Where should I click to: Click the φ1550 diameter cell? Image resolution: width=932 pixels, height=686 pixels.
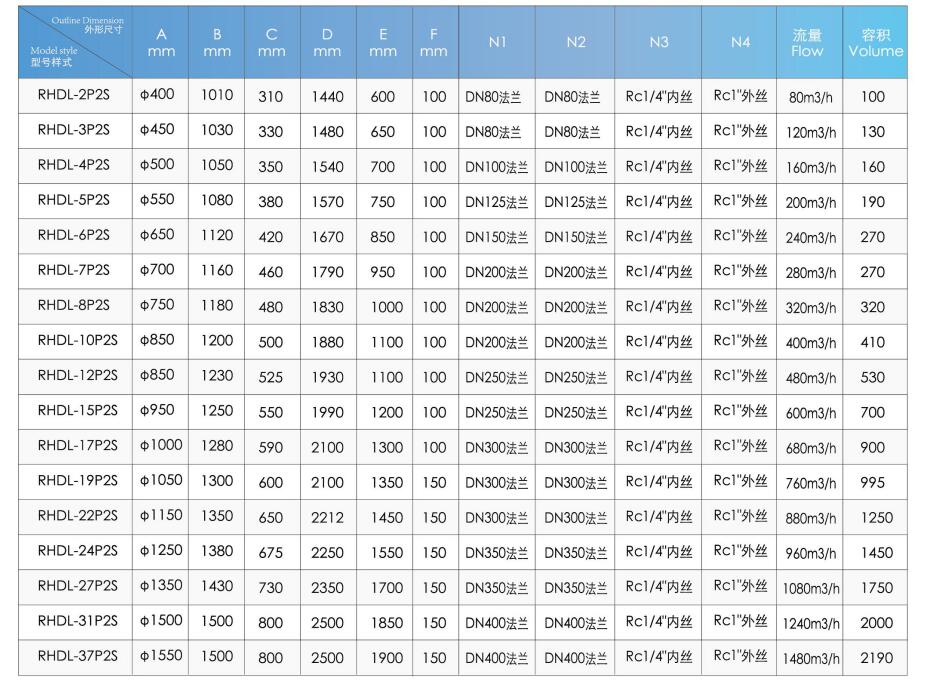[161, 655]
